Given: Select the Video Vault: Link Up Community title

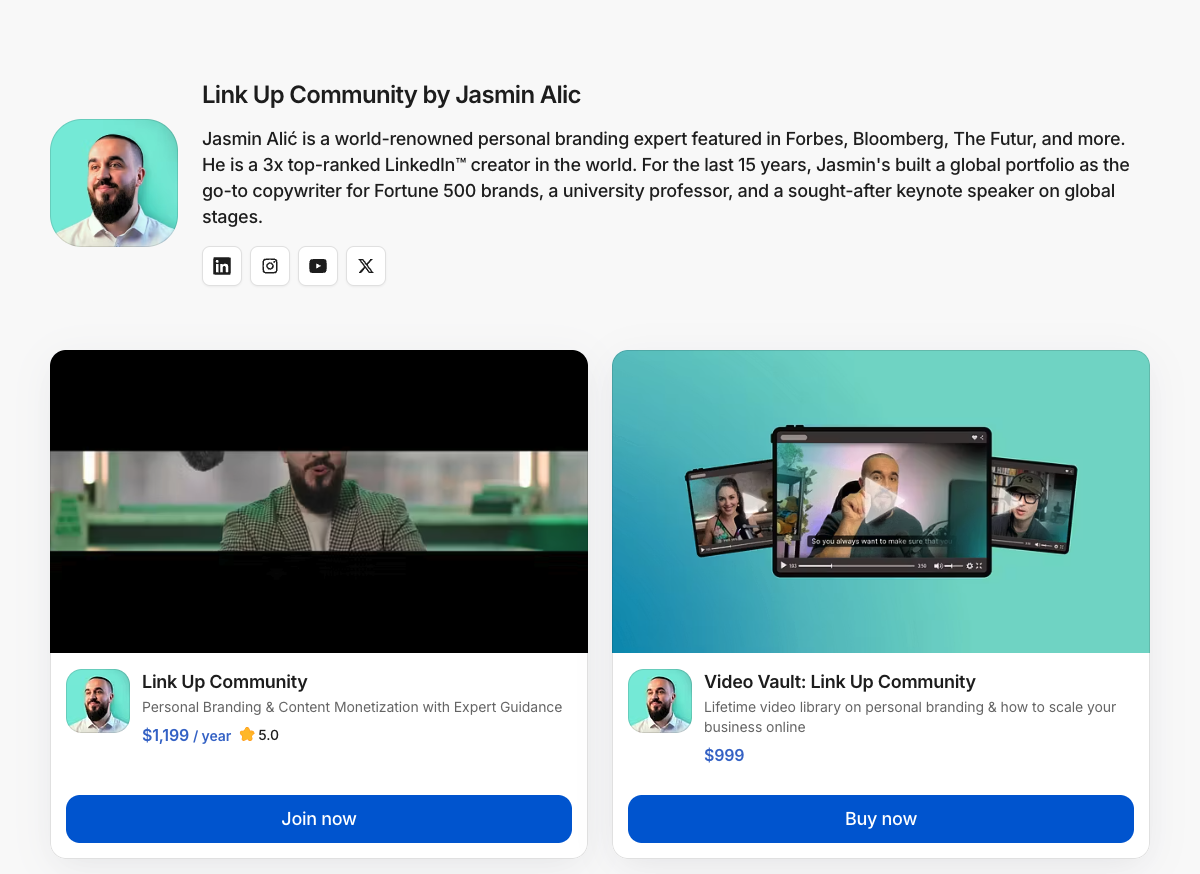Looking at the screenshot, I should [839, 681].
